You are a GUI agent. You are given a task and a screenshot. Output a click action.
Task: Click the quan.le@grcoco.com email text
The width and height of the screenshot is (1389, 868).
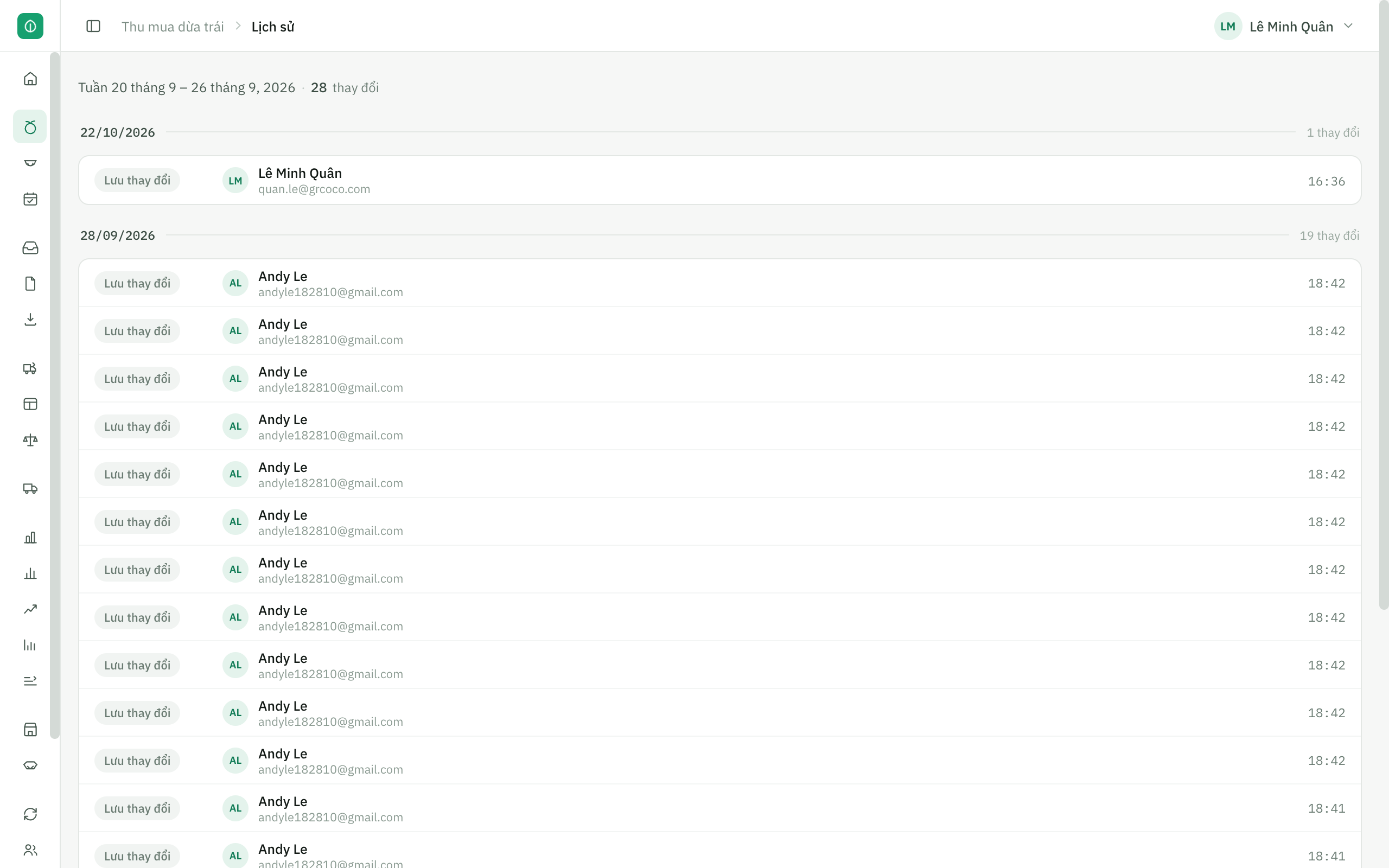pyautogui.click(x=314, y=189)
